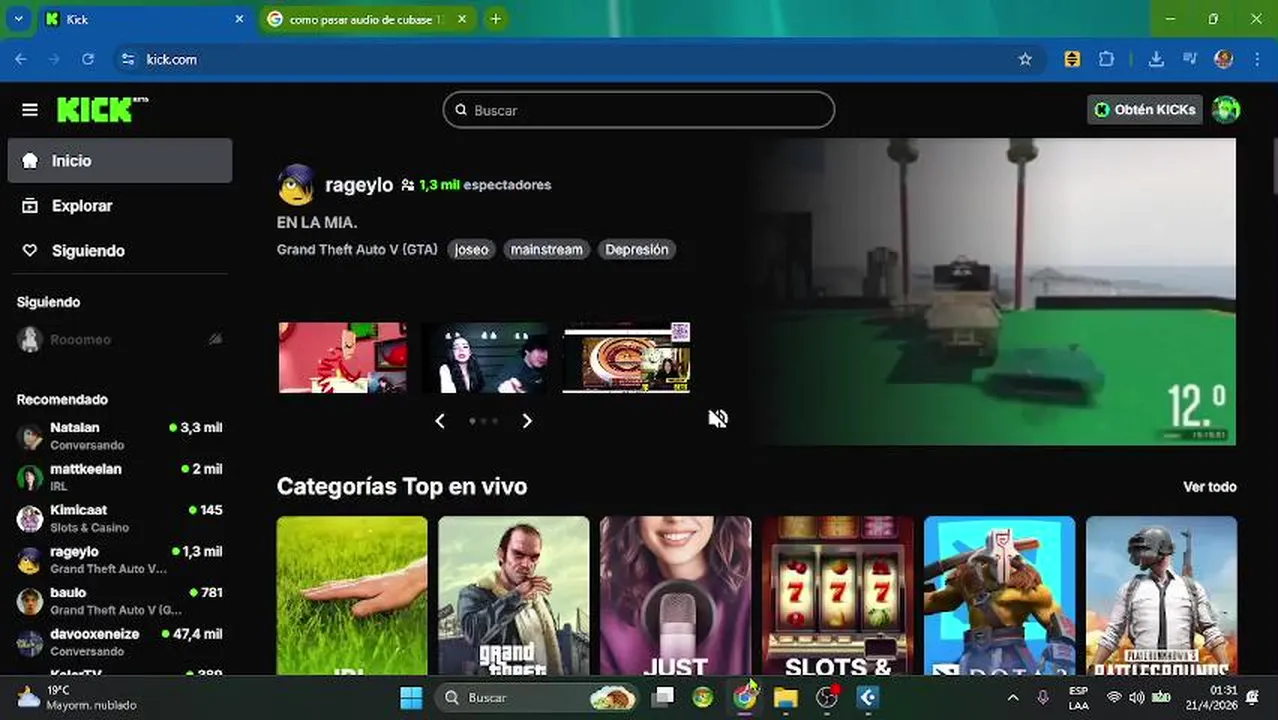Open Siguiendo in sidebar
1278x720 pixels.
pos(120,250)
